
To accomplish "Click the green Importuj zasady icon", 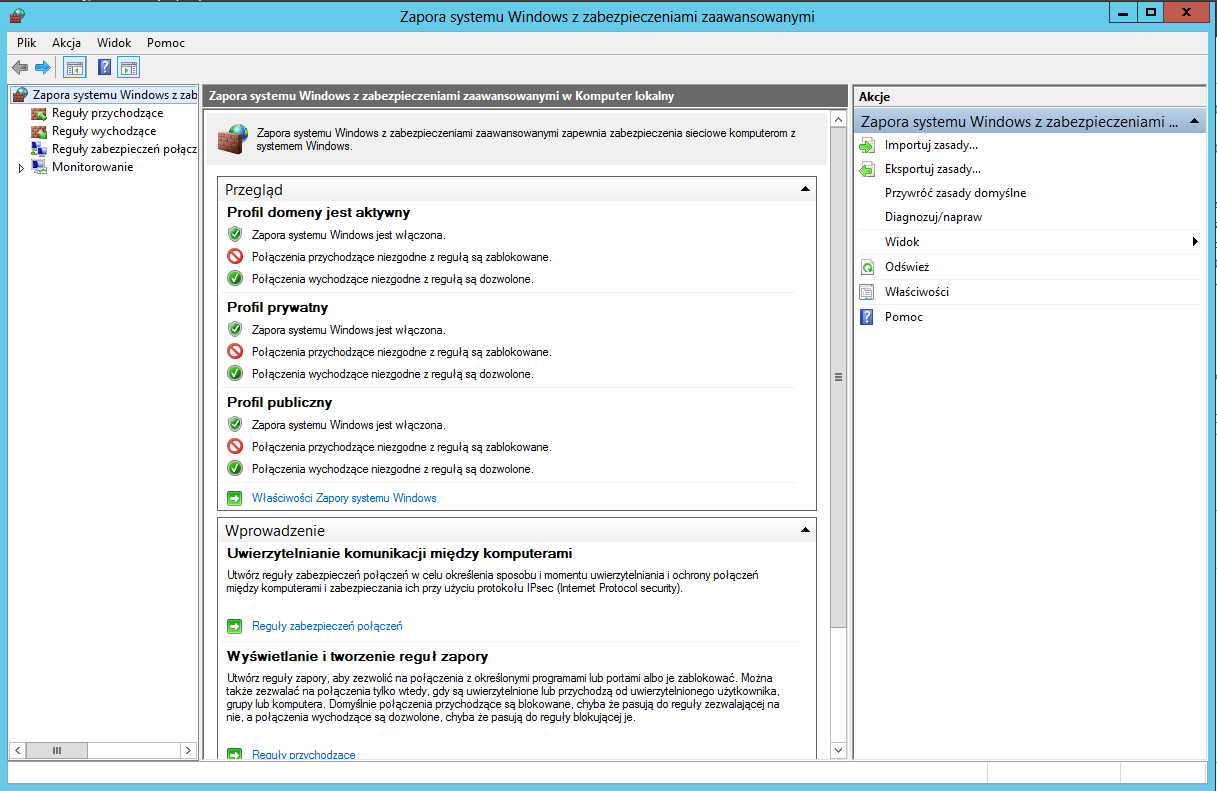I will [x=867, y=146].
